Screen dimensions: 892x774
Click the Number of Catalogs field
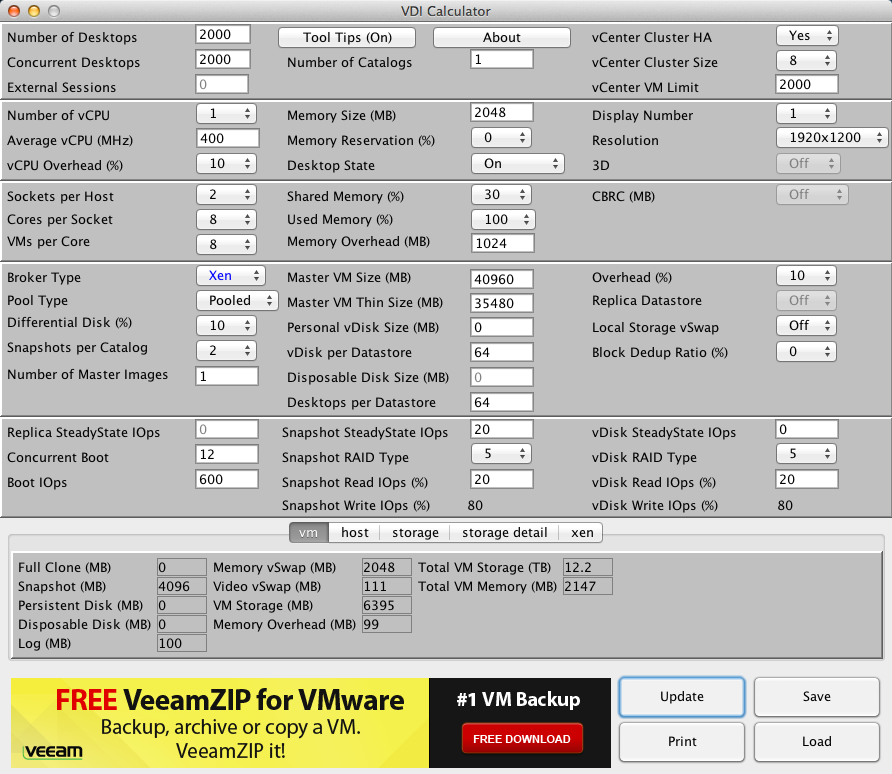coord(502,60)
